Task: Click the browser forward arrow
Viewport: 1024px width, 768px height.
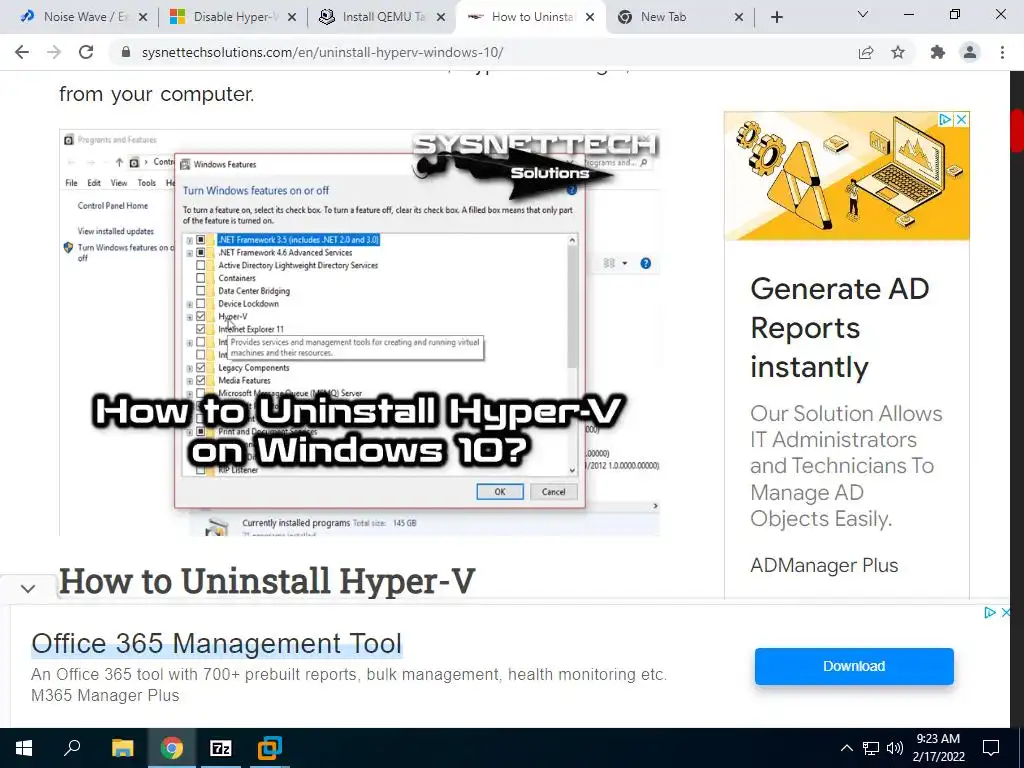Action: (x=54, y=52)
